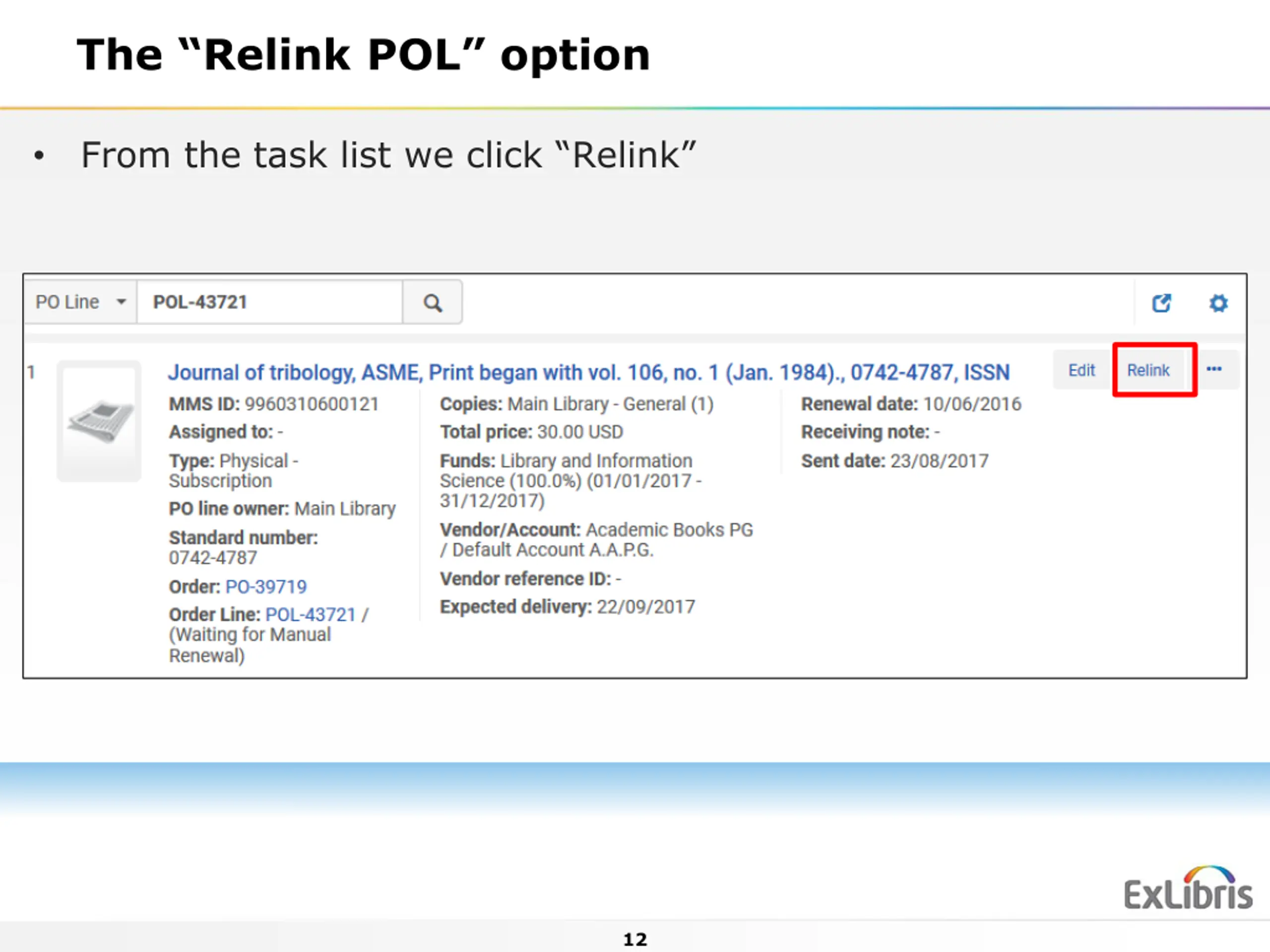Click the magnifier search button
Screen dimensions: 1270x952
(x=433, y=302)
